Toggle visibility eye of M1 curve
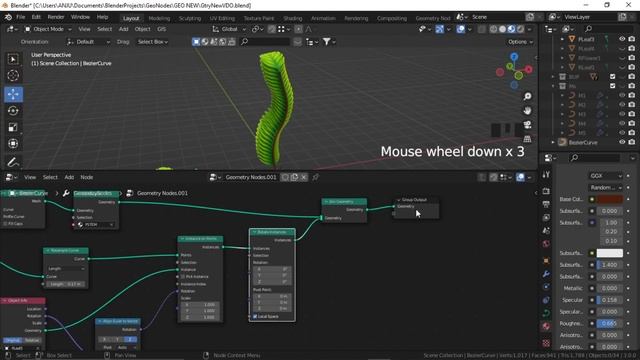Screen dimensions: 640x360 (x=622, y=95)
